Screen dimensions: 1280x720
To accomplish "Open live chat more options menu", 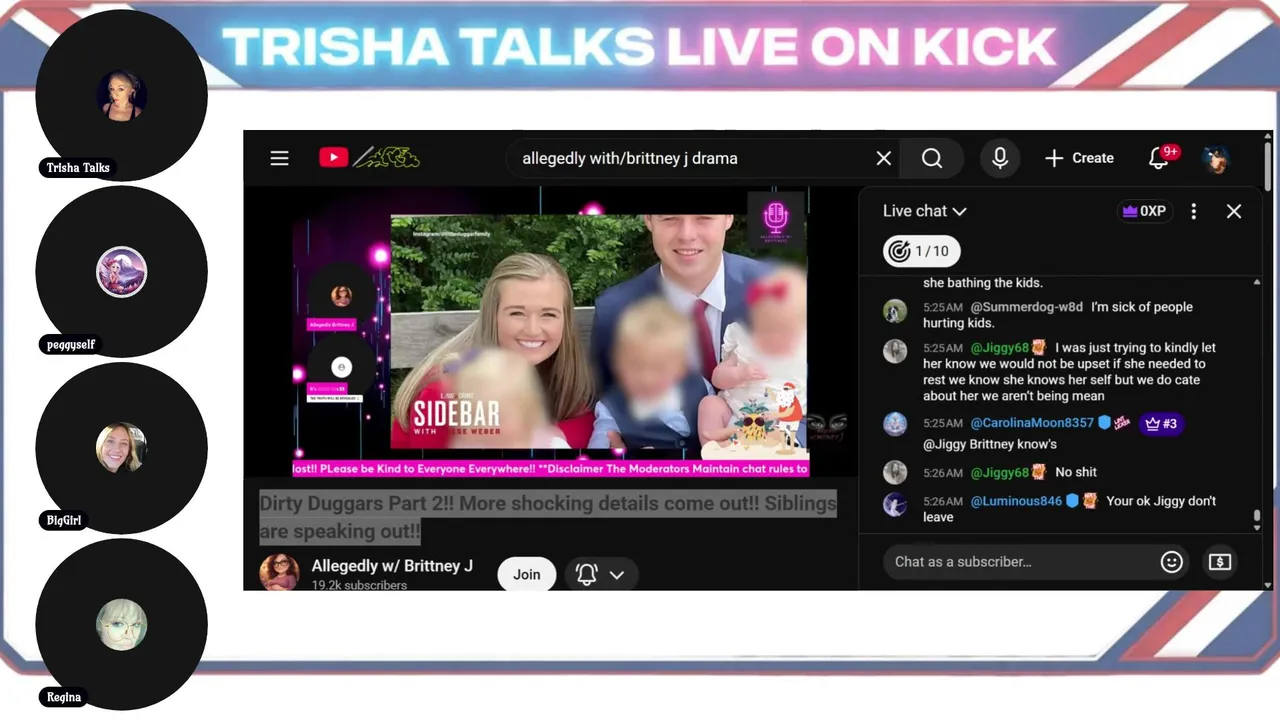I will click(x=1193, y=211).
